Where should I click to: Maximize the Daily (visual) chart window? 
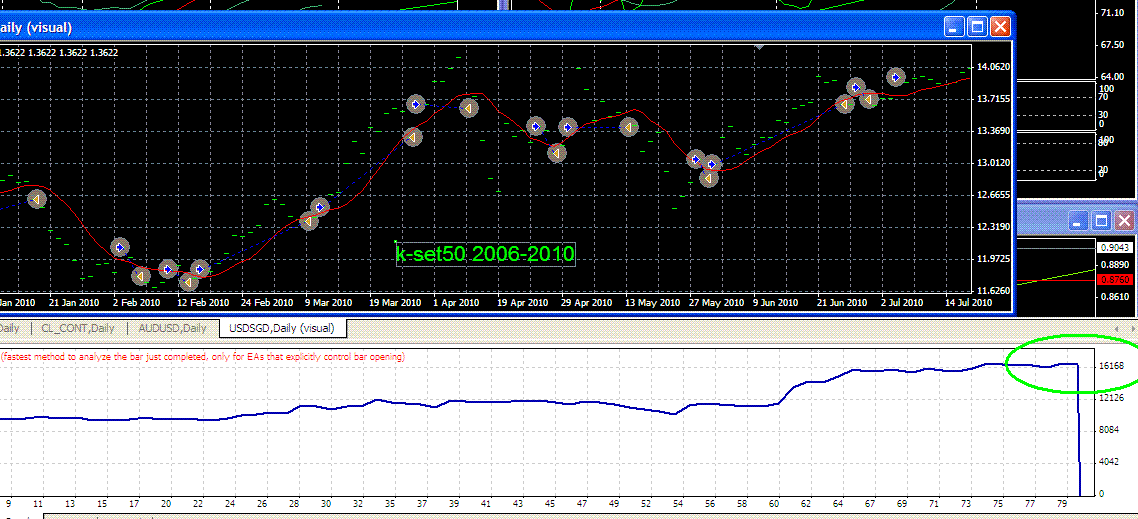(978, 28)
